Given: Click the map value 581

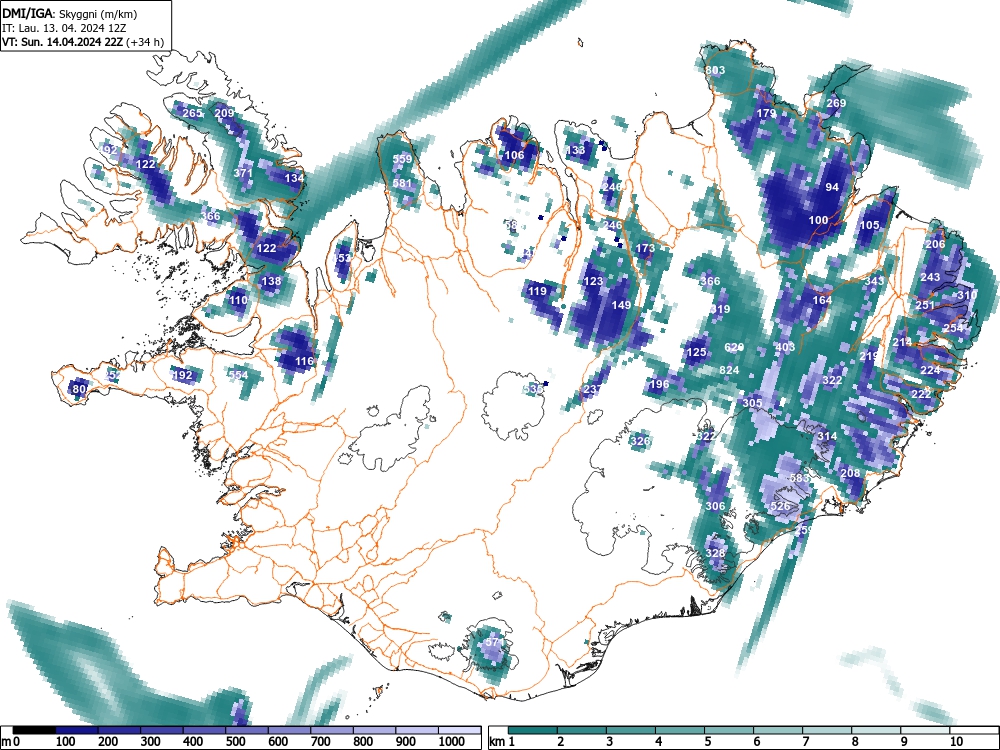Looking at the screenshot, I should 402,183.
